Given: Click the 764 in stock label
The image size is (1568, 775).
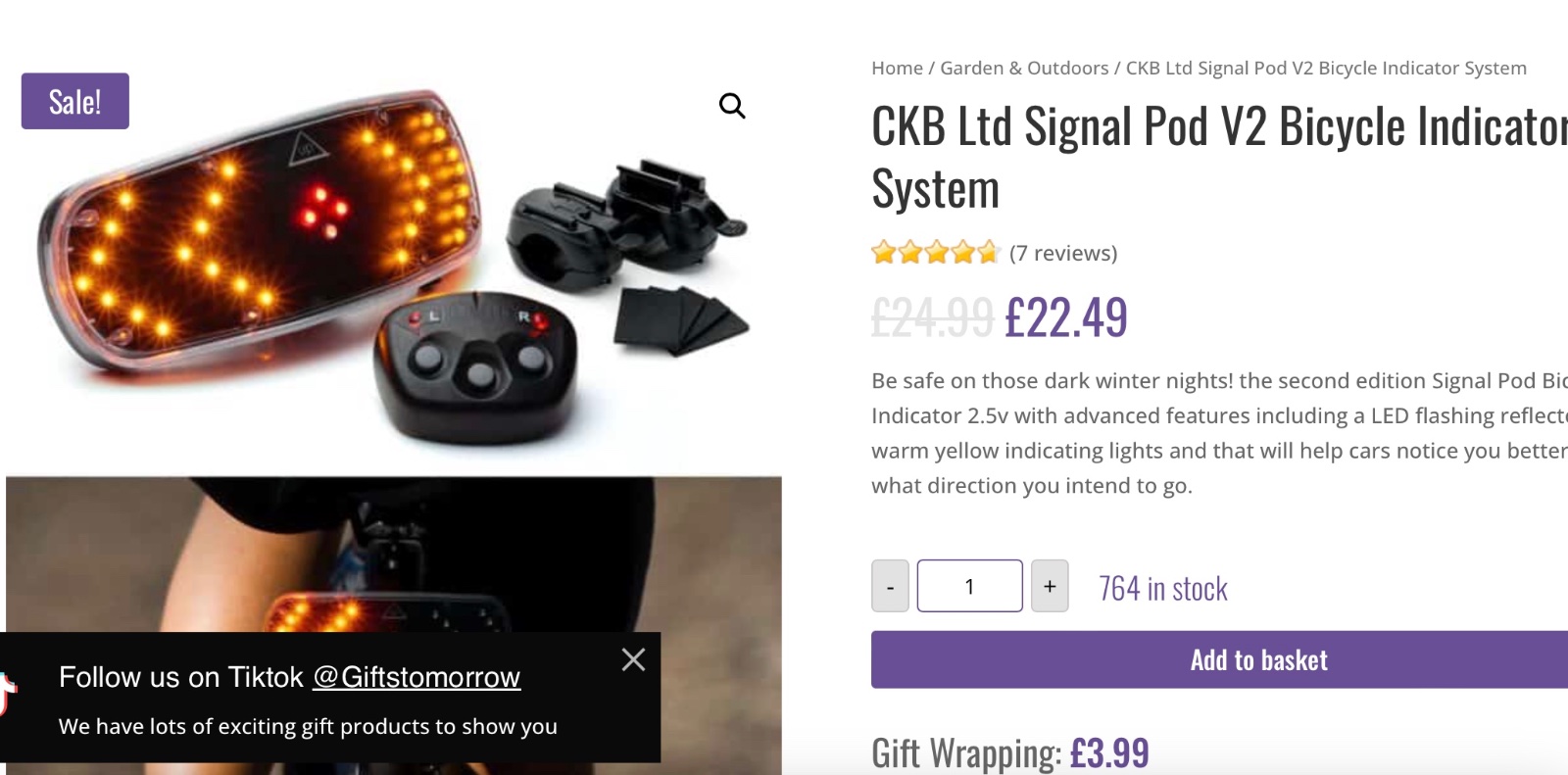Looking at the screenshot, I should (x=1162, y=588).
